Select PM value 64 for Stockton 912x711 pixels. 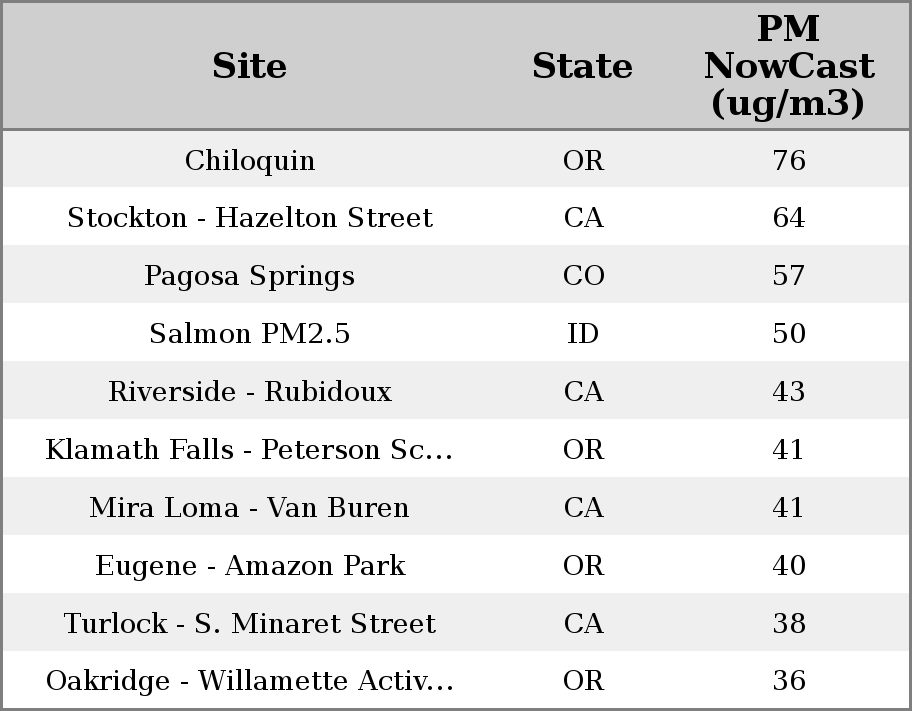pyautogui.click(x=788, y=218)
